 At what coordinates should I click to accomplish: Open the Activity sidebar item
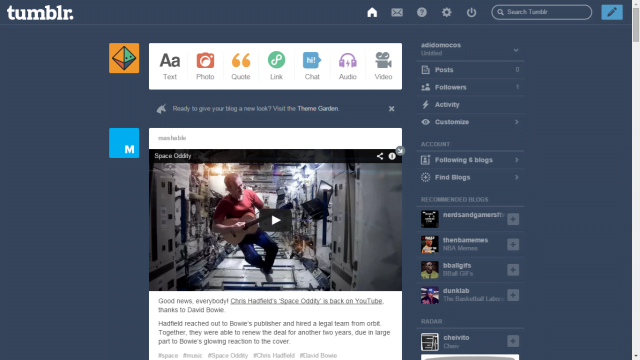coord(470,105)
